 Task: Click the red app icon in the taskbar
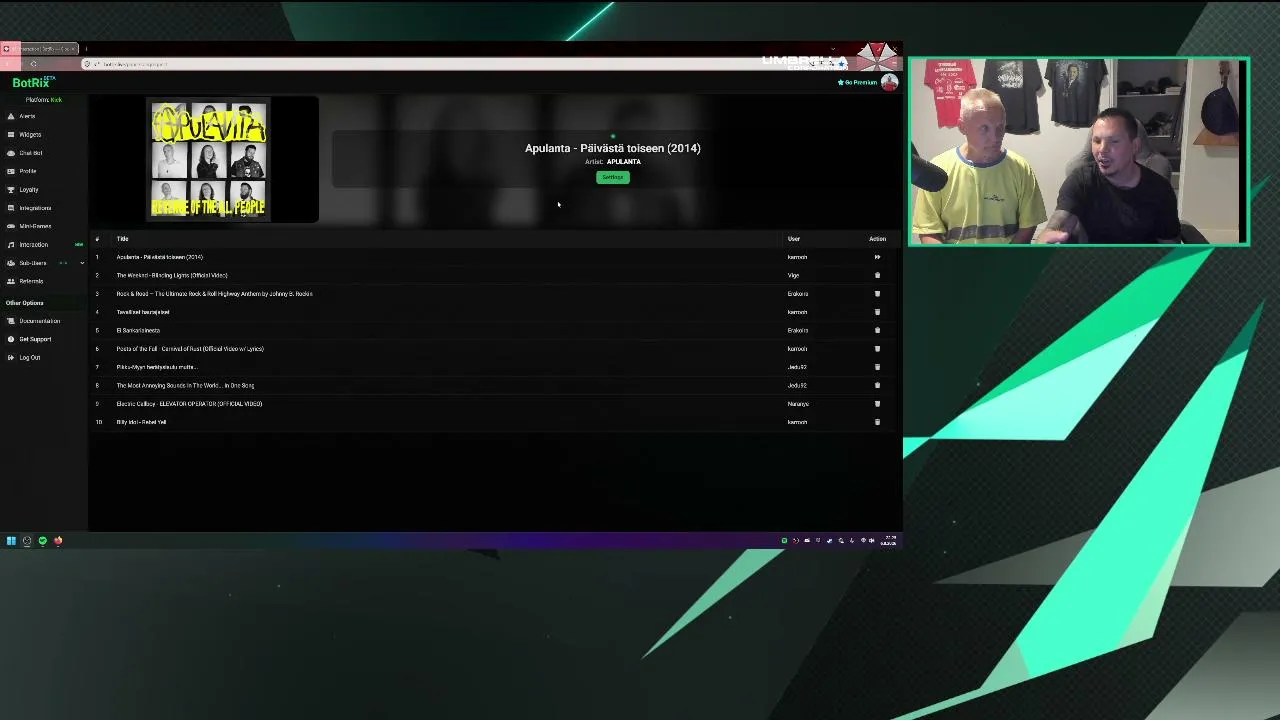click(58, 540)
